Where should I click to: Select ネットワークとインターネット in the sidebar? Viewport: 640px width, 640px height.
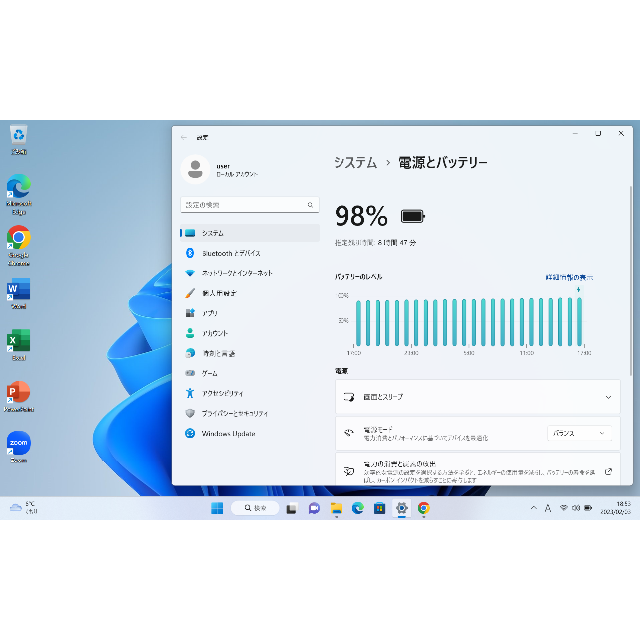(x=250, y=273)
